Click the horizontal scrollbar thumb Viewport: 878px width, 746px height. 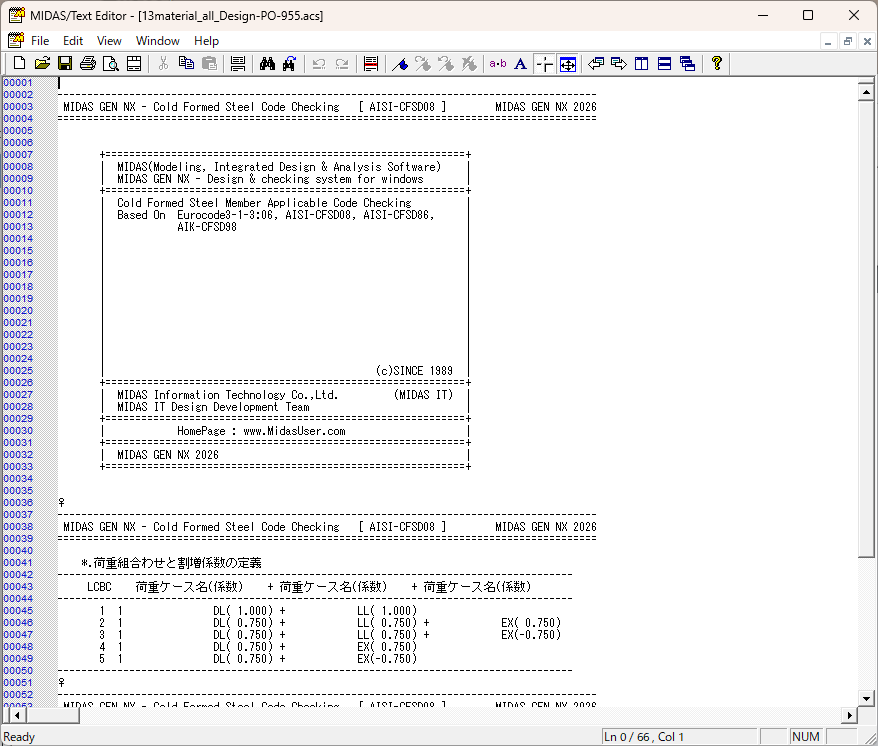click(53, 715)
